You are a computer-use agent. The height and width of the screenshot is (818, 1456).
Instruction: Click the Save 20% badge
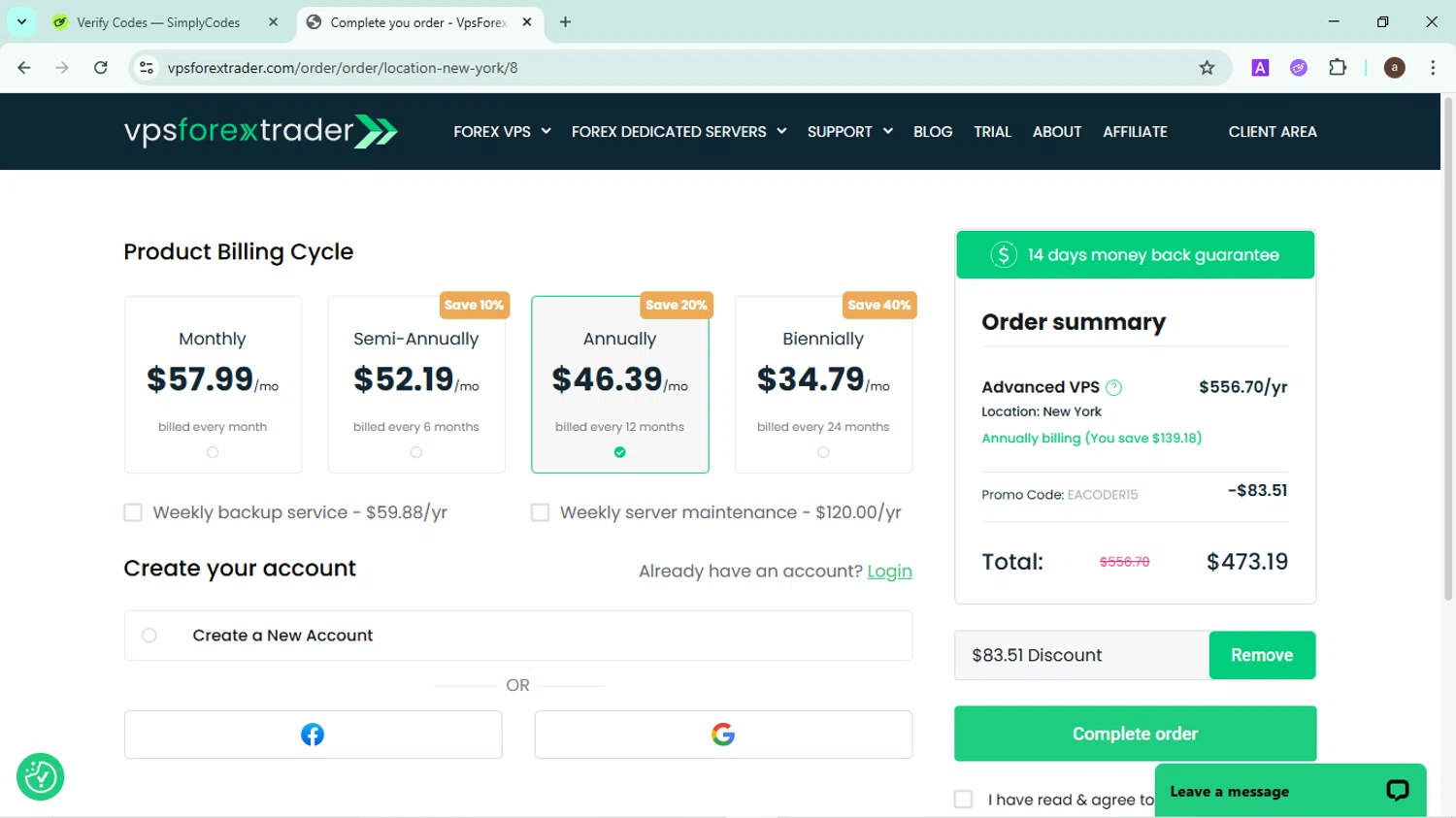pos(676,305)
